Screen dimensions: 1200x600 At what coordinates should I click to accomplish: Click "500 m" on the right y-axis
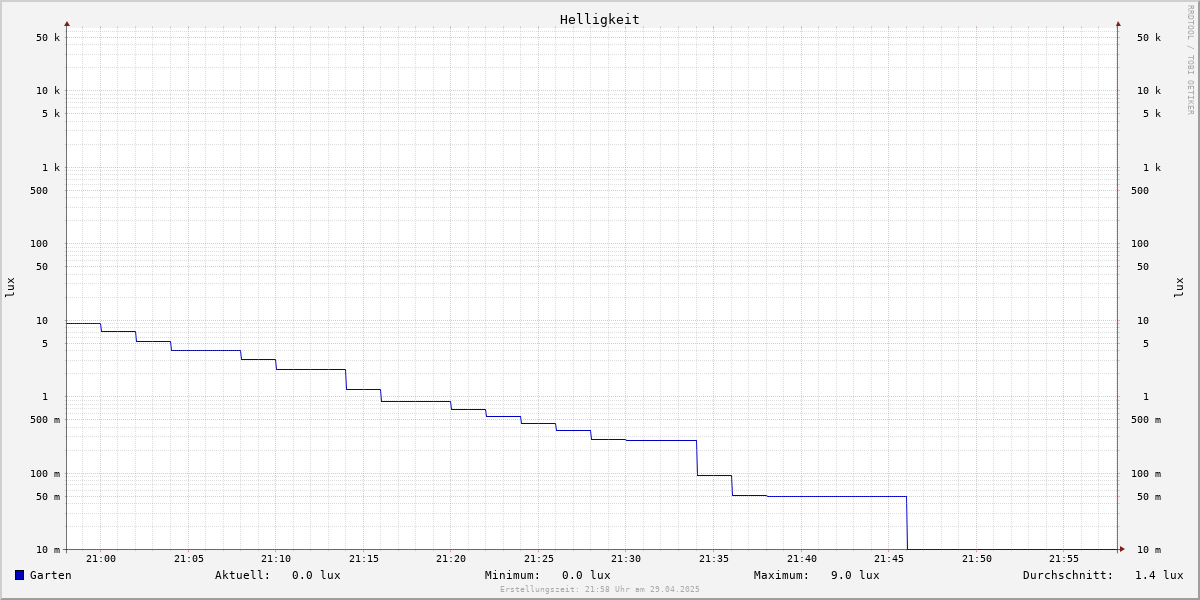(x=1146, y=420)
